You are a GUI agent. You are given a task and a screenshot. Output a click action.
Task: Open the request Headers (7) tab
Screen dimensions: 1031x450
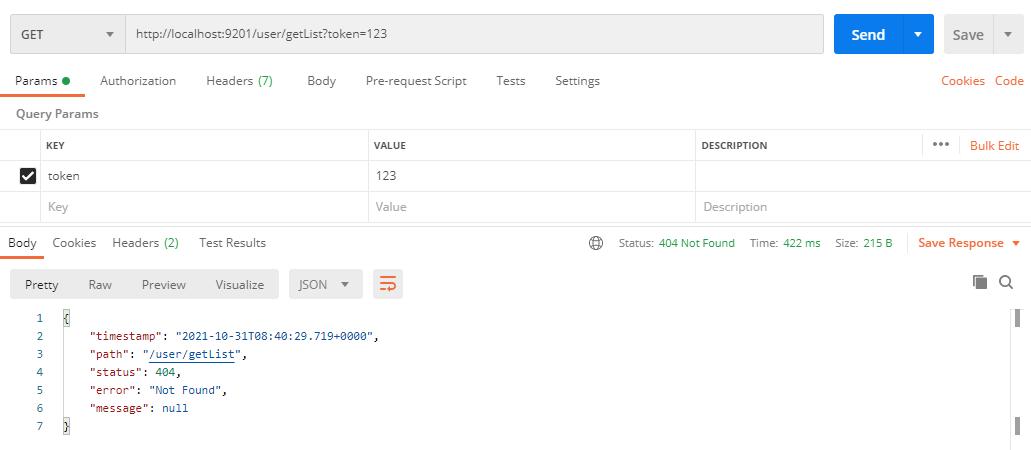[x=239, y=81]
